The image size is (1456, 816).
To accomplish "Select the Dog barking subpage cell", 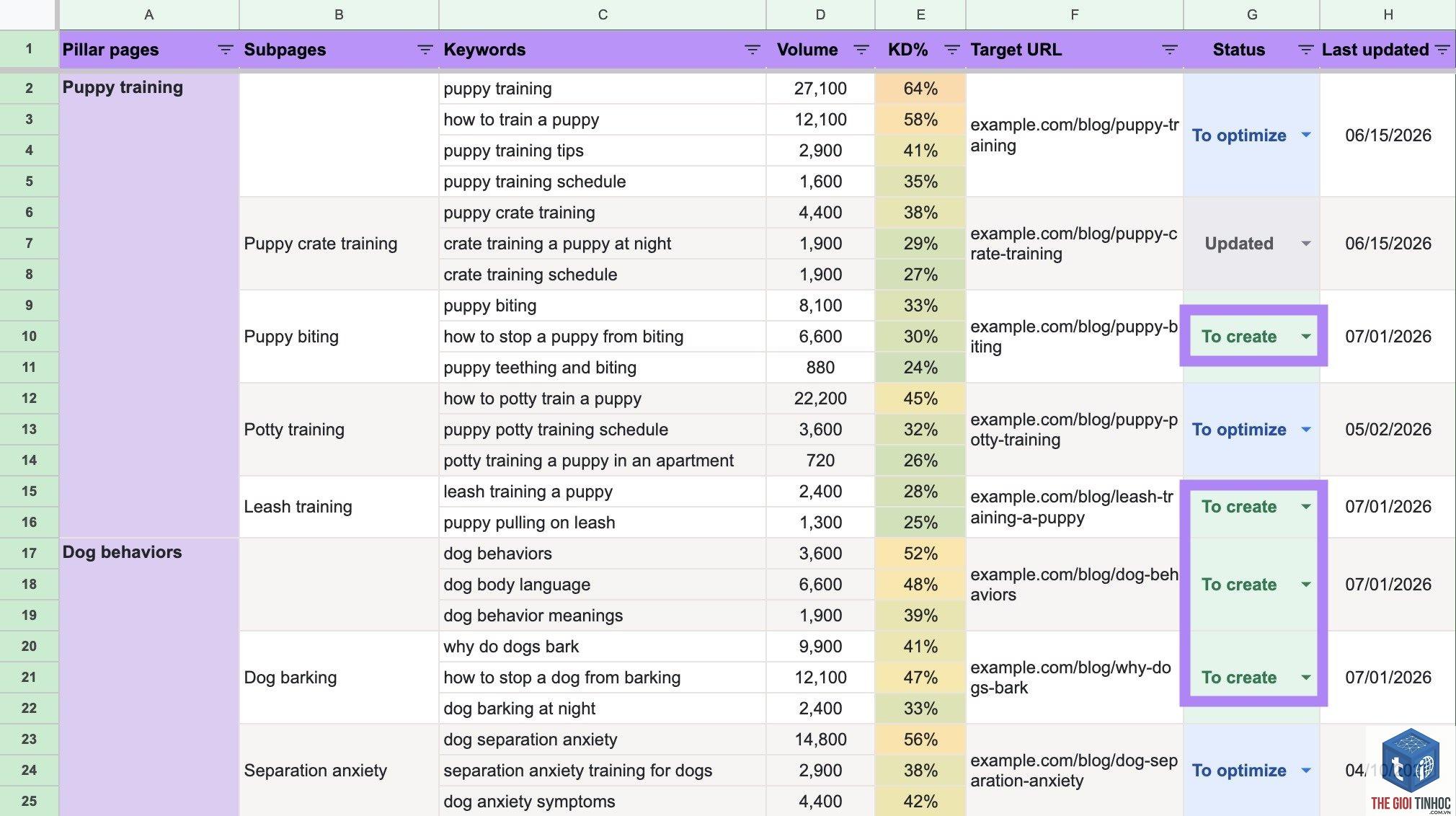I will (339, 678).
